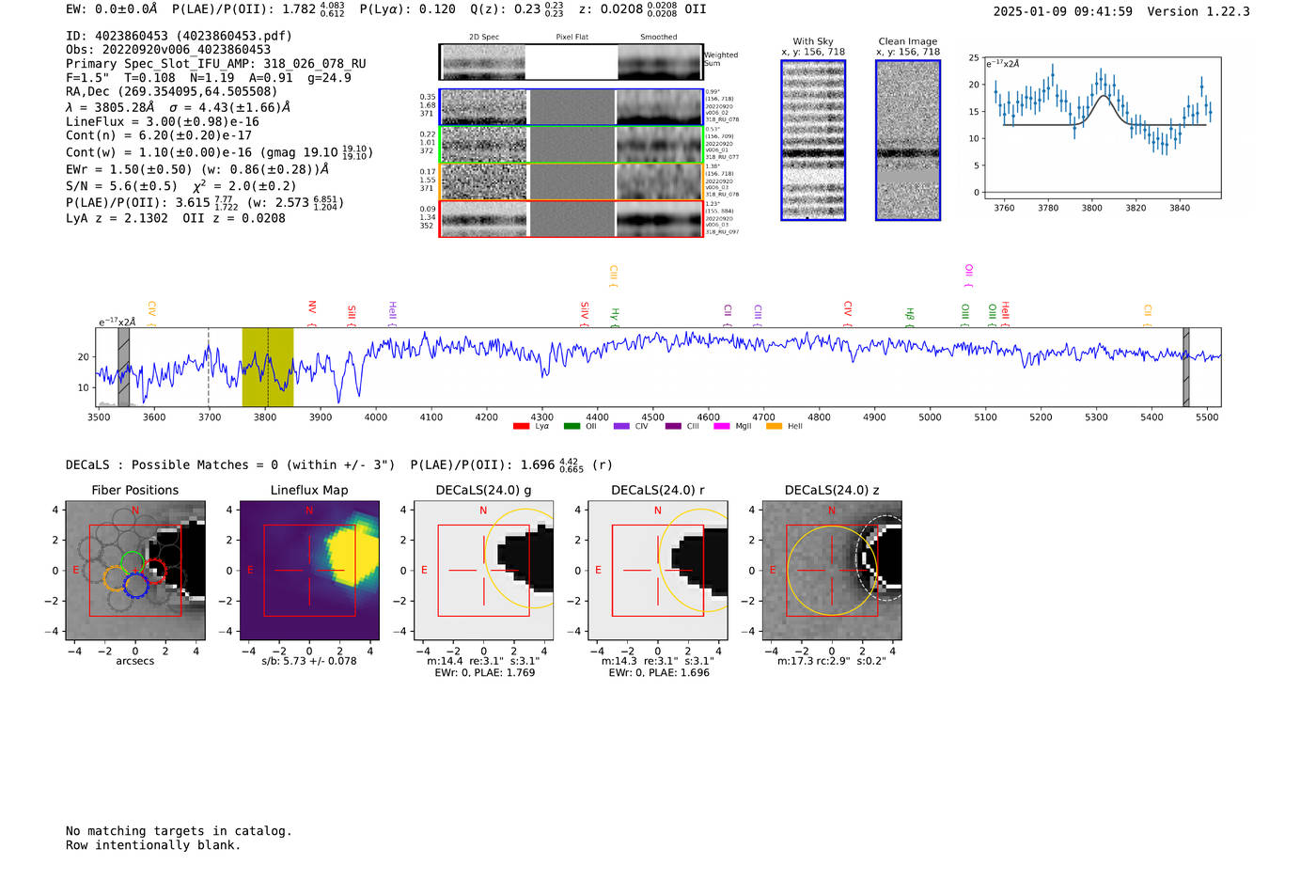Click the 'Primary Spec_Slot_IFU_AMP' line

point(216,64)
